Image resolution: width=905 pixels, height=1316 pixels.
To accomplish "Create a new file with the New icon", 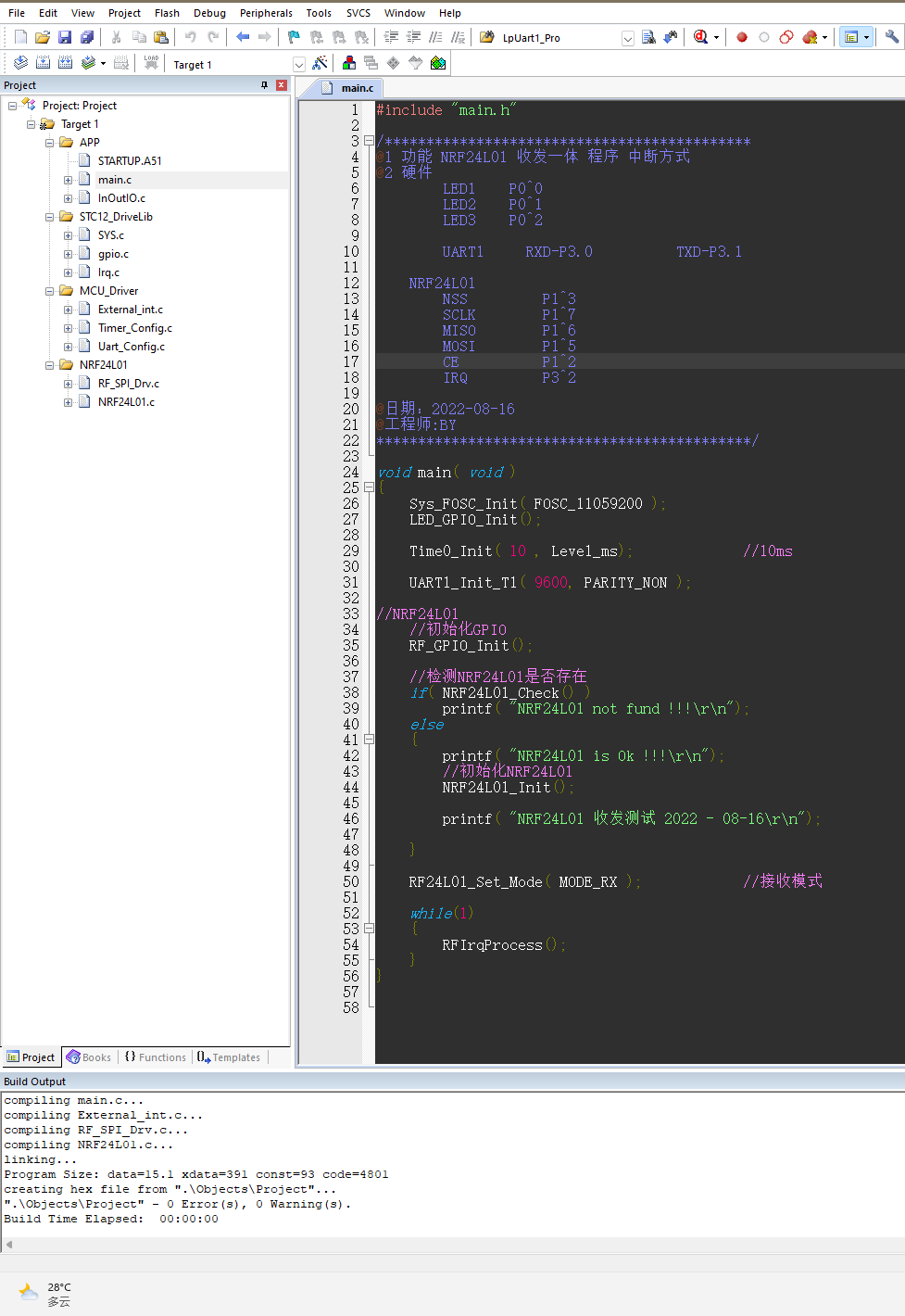I will 20,37.
